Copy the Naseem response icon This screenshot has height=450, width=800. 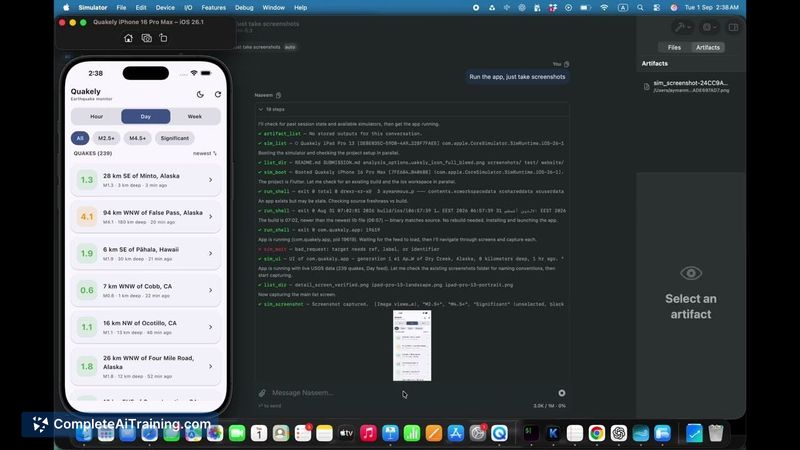click(x=279, y=95)
